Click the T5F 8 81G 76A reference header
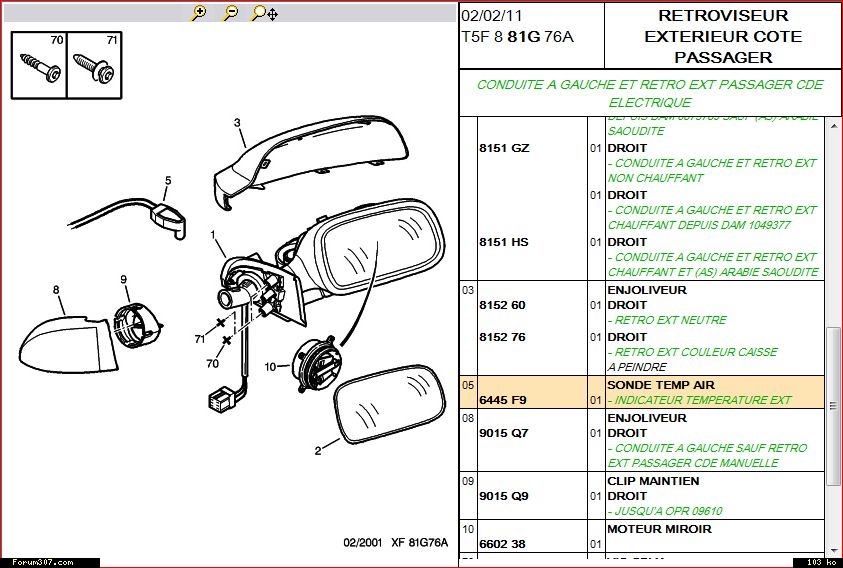 pos(518,37)
